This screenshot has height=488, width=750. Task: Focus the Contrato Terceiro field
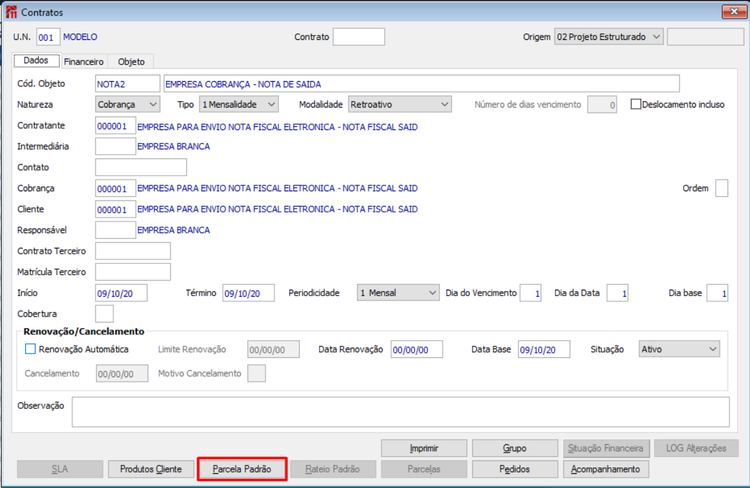pyautogui.click(x=132, y=251)
